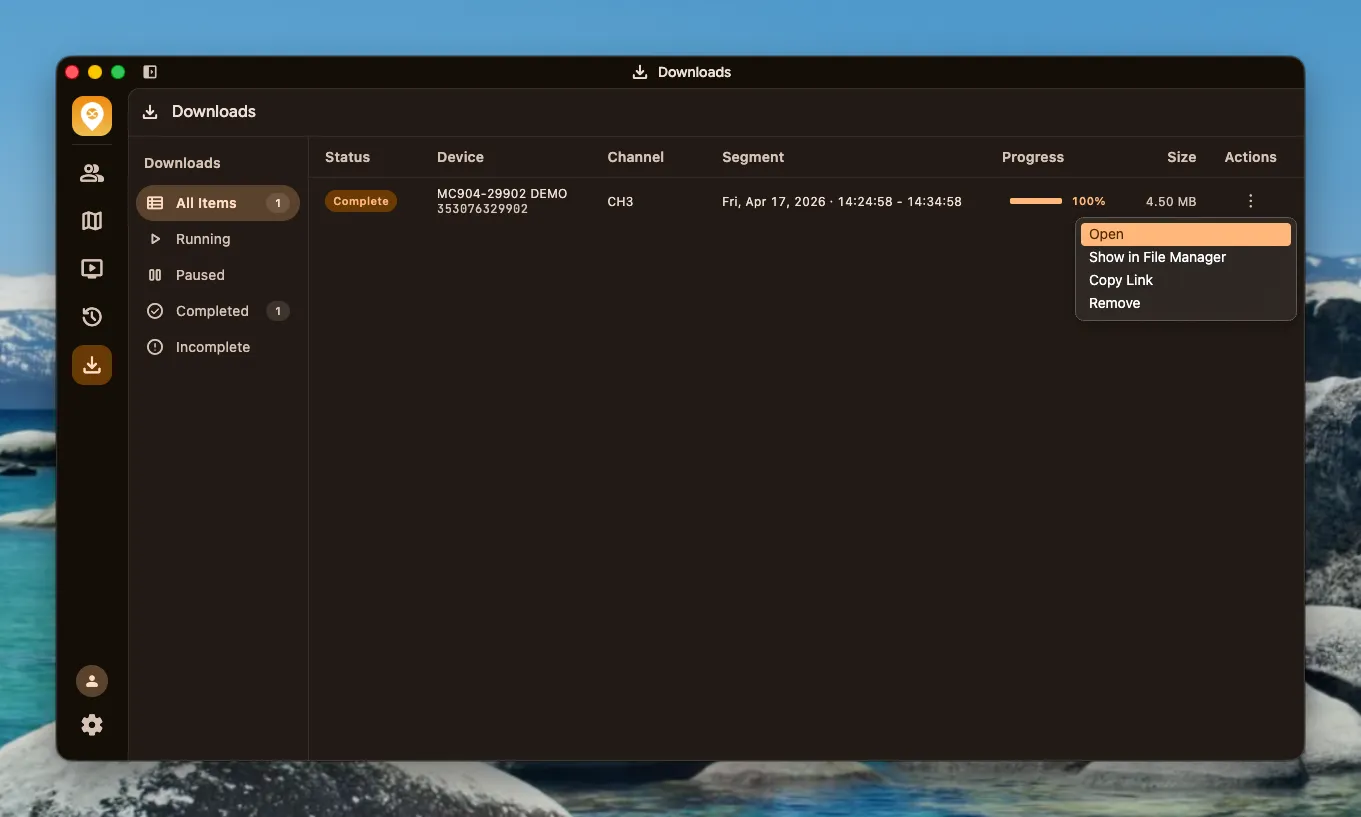Click the Progress column header
1361x817 pixels.
coord(1033,157)
